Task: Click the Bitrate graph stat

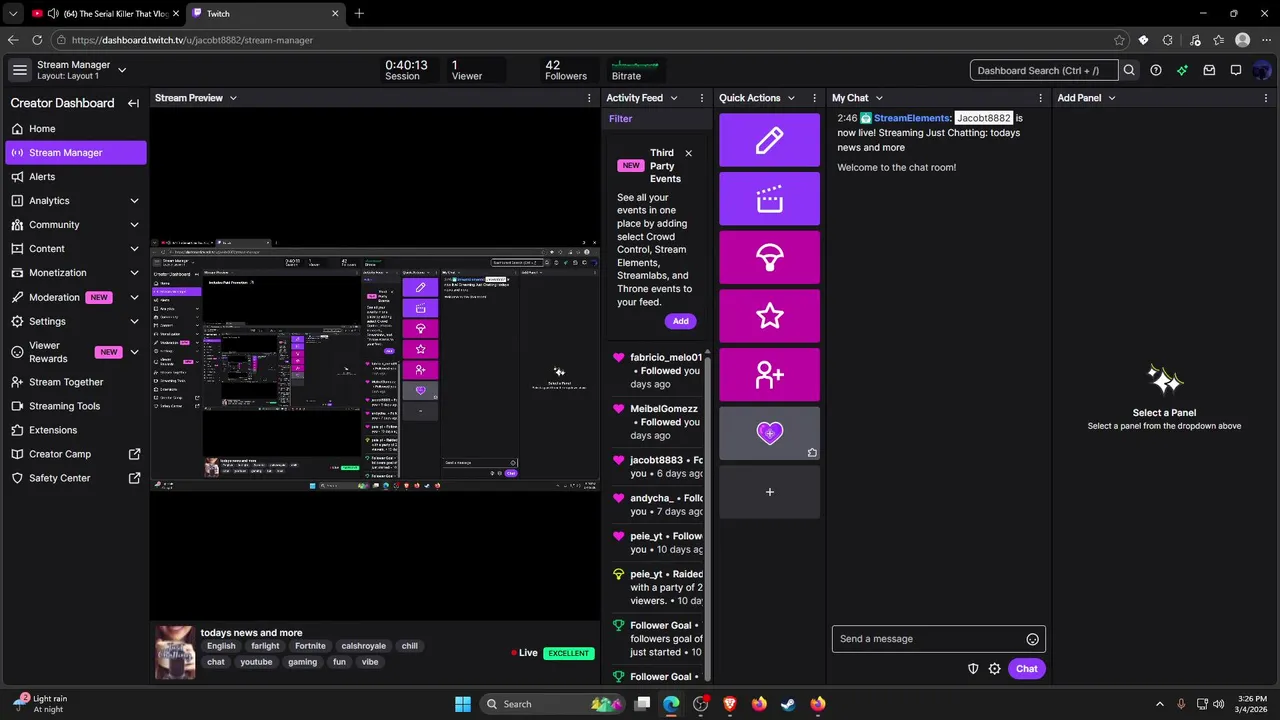Action: click(634, 70)
